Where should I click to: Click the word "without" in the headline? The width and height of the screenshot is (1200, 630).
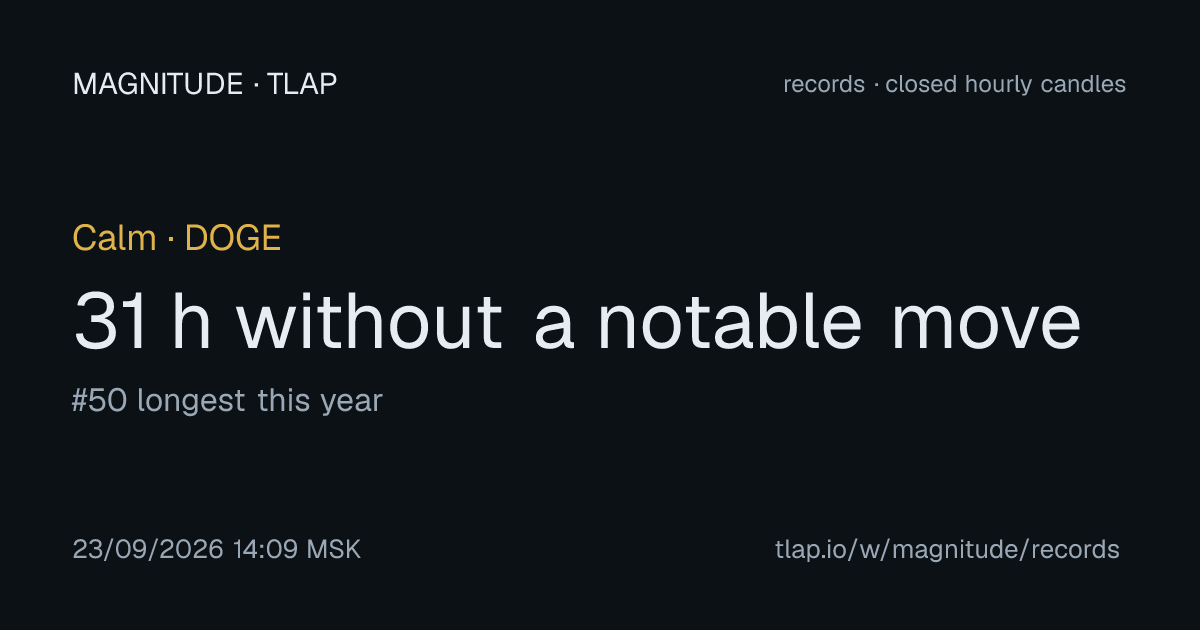point(369,322)
